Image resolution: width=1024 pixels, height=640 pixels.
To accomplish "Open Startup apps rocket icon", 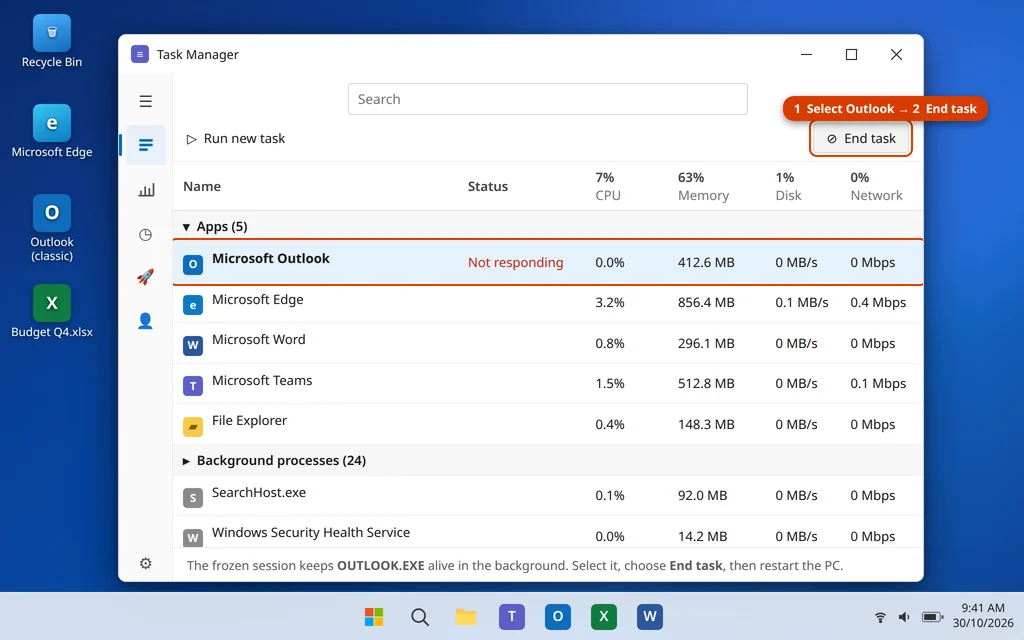I will 146,277.
